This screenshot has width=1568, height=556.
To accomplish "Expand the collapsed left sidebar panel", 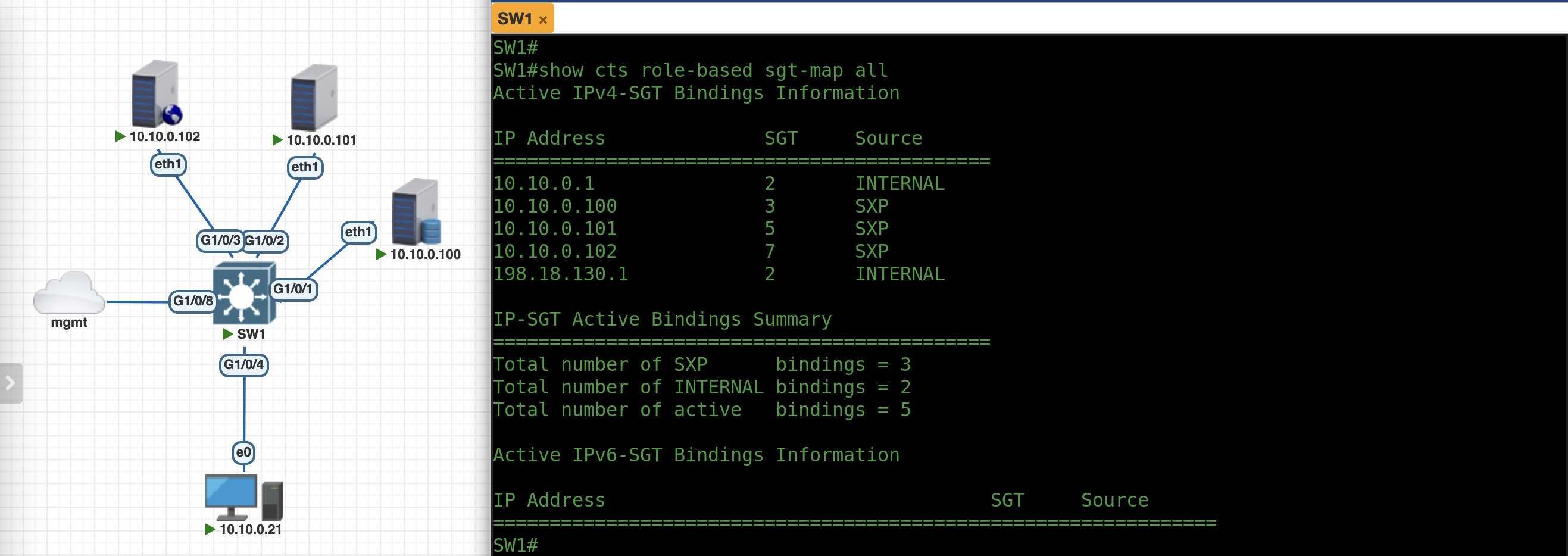I will [10, 383].
